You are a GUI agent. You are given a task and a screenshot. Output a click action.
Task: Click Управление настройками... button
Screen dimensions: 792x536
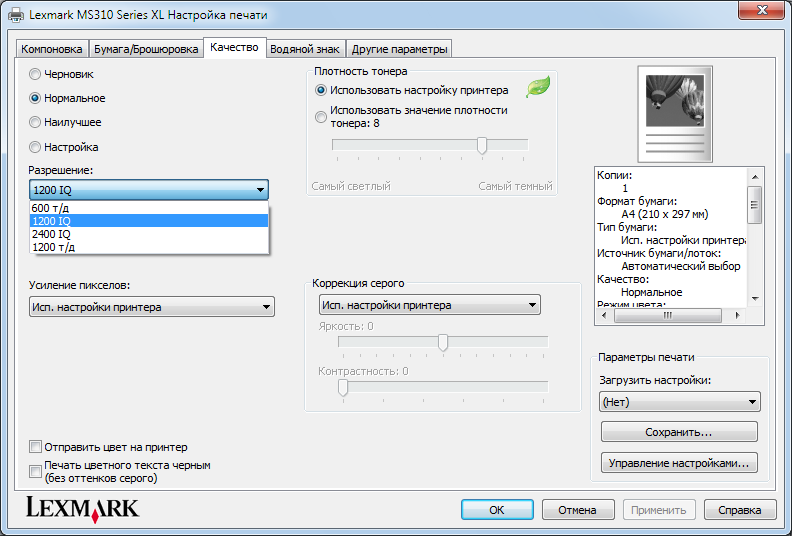pyautogui.click(x=679, y=463)
